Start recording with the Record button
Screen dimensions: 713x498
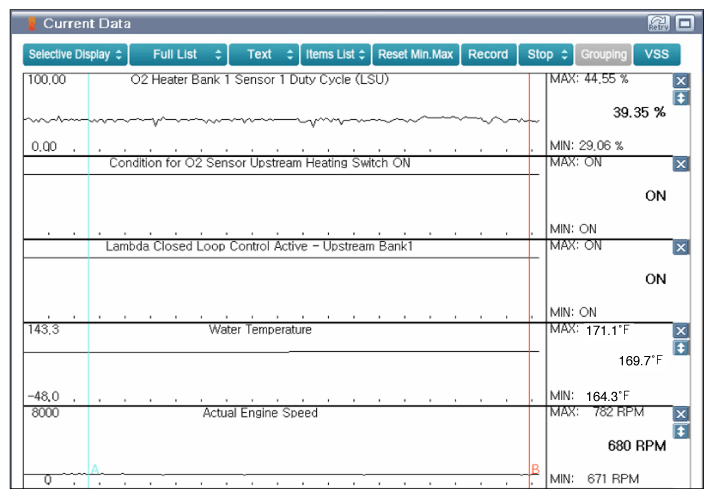tap(488, 54)
